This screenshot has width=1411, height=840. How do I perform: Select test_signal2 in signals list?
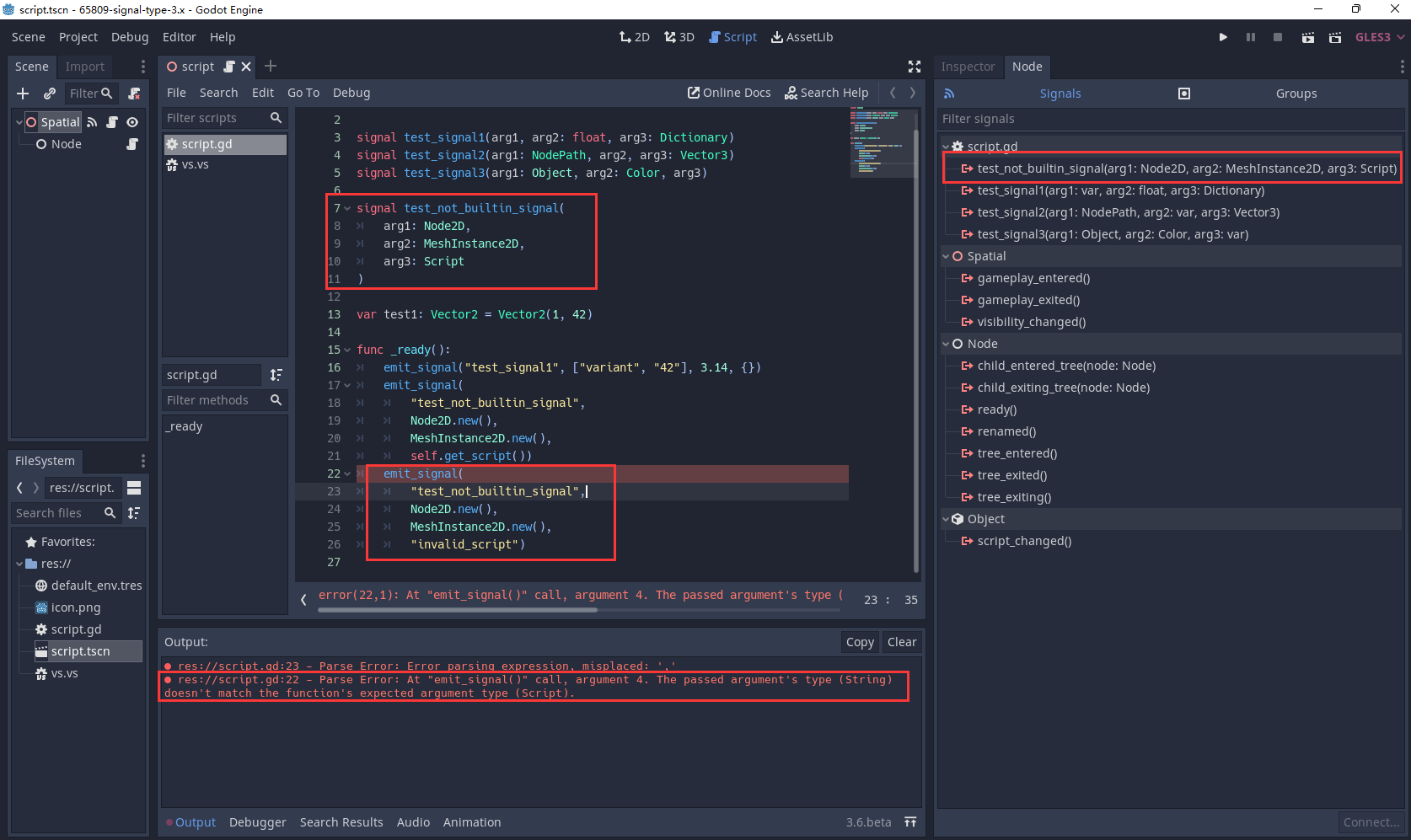(1129, 212)
